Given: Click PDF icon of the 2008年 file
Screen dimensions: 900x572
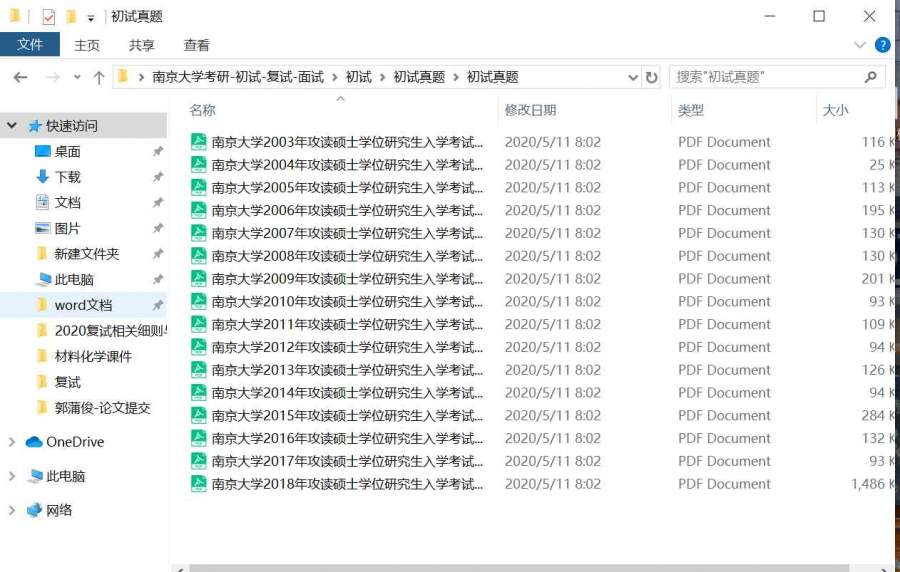Looking at the screenshot, I should (x=199, y=256).
